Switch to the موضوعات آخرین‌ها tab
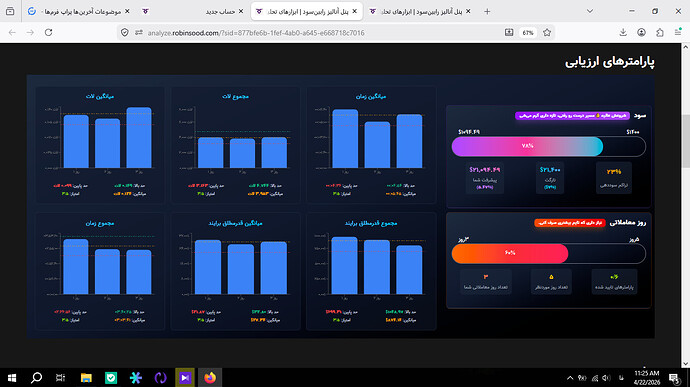The width and height of the screenshot is (690, 387). tap(79, 11)
